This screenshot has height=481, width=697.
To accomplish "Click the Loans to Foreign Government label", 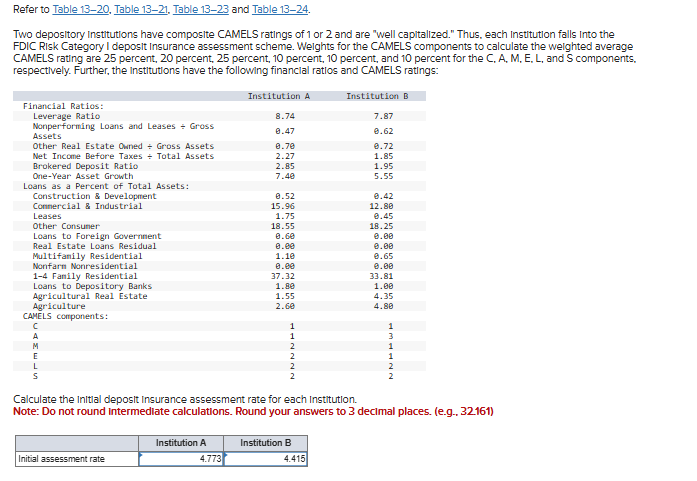I will click(97, 236).
